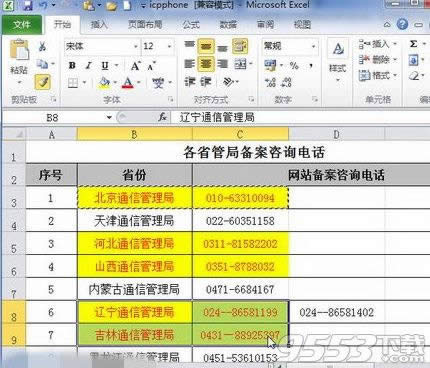
Task: Switch to 视图 ribbon tab
Action: pyautogui.click(x=302, y=24)
